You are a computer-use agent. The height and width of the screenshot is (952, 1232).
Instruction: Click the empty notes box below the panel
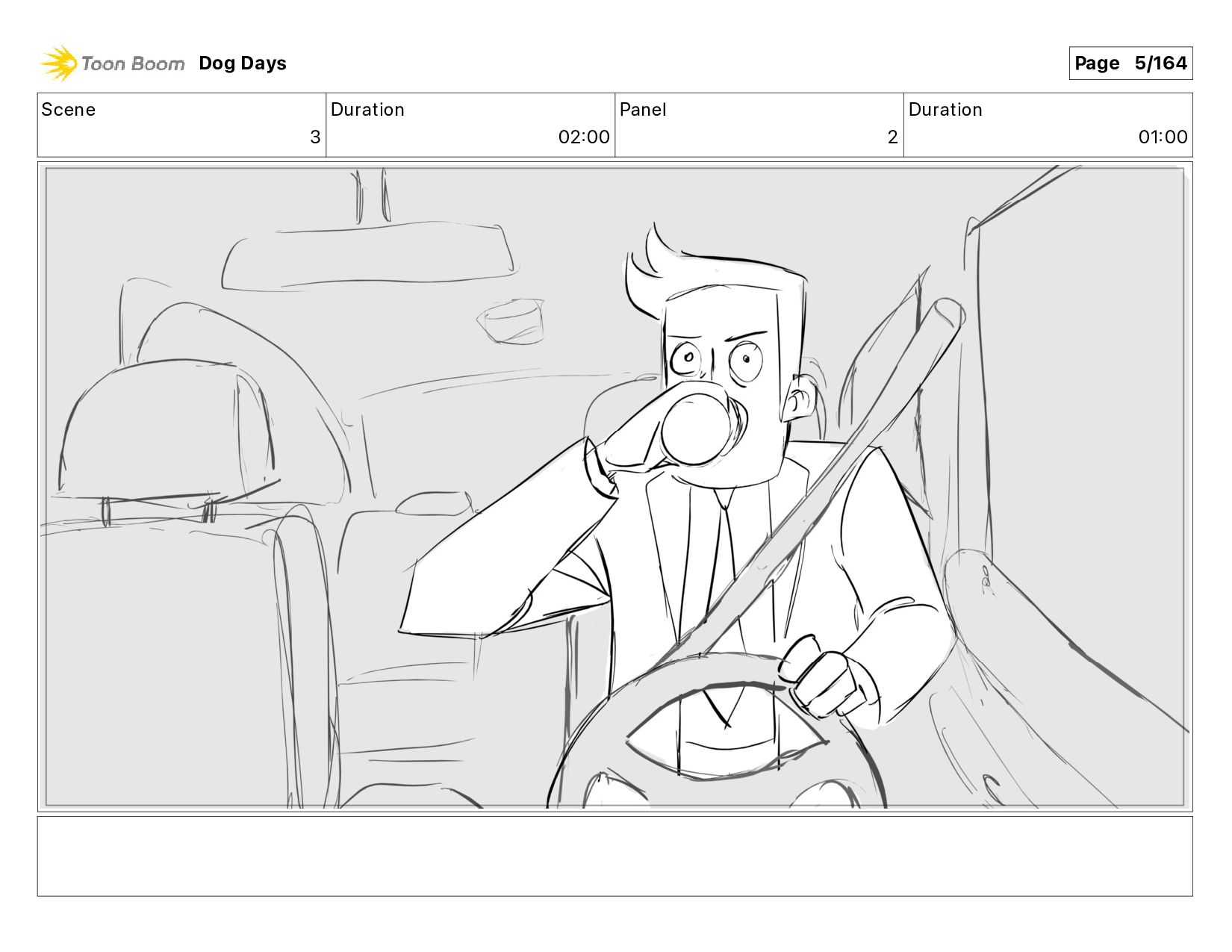tap(615, 856)
